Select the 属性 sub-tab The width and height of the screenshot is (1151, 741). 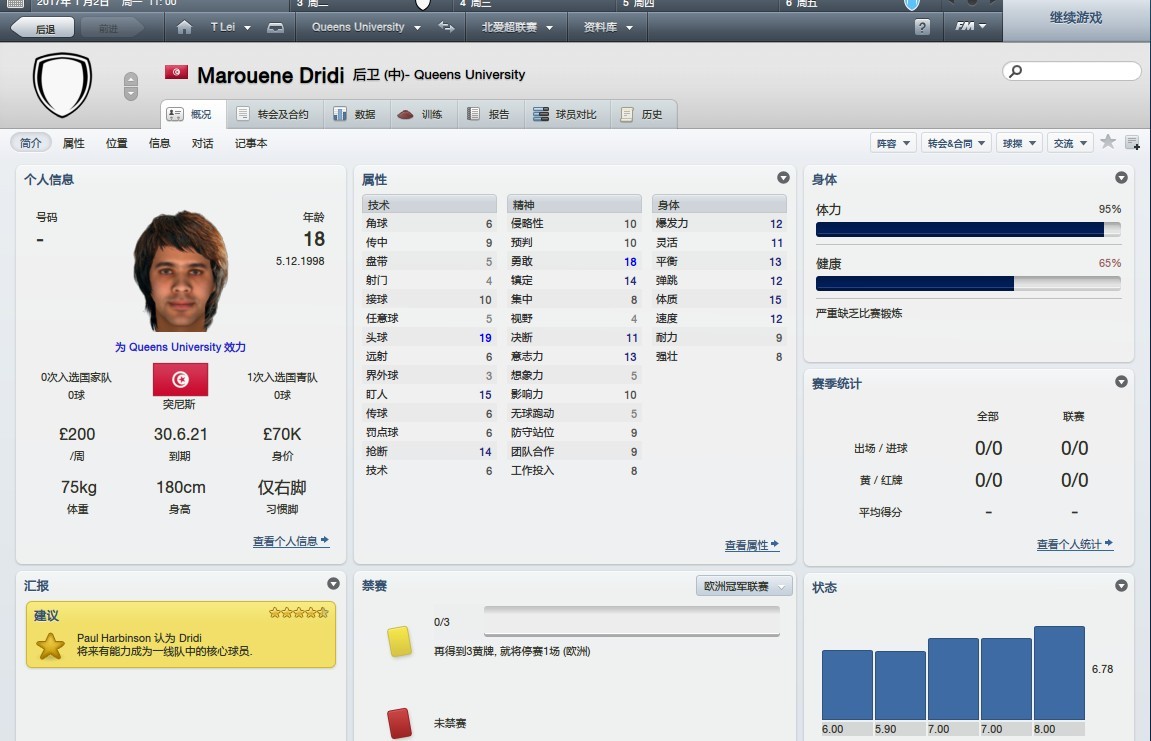click(x=73, y=143)
